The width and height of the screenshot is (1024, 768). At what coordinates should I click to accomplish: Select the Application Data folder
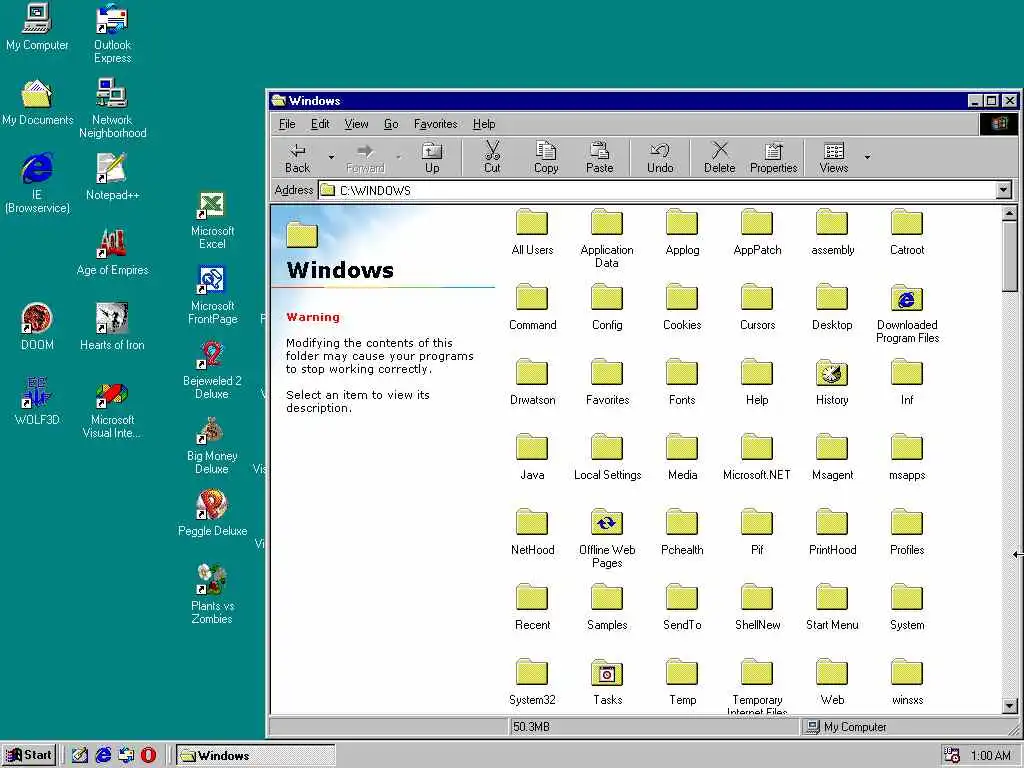[607, 238]
